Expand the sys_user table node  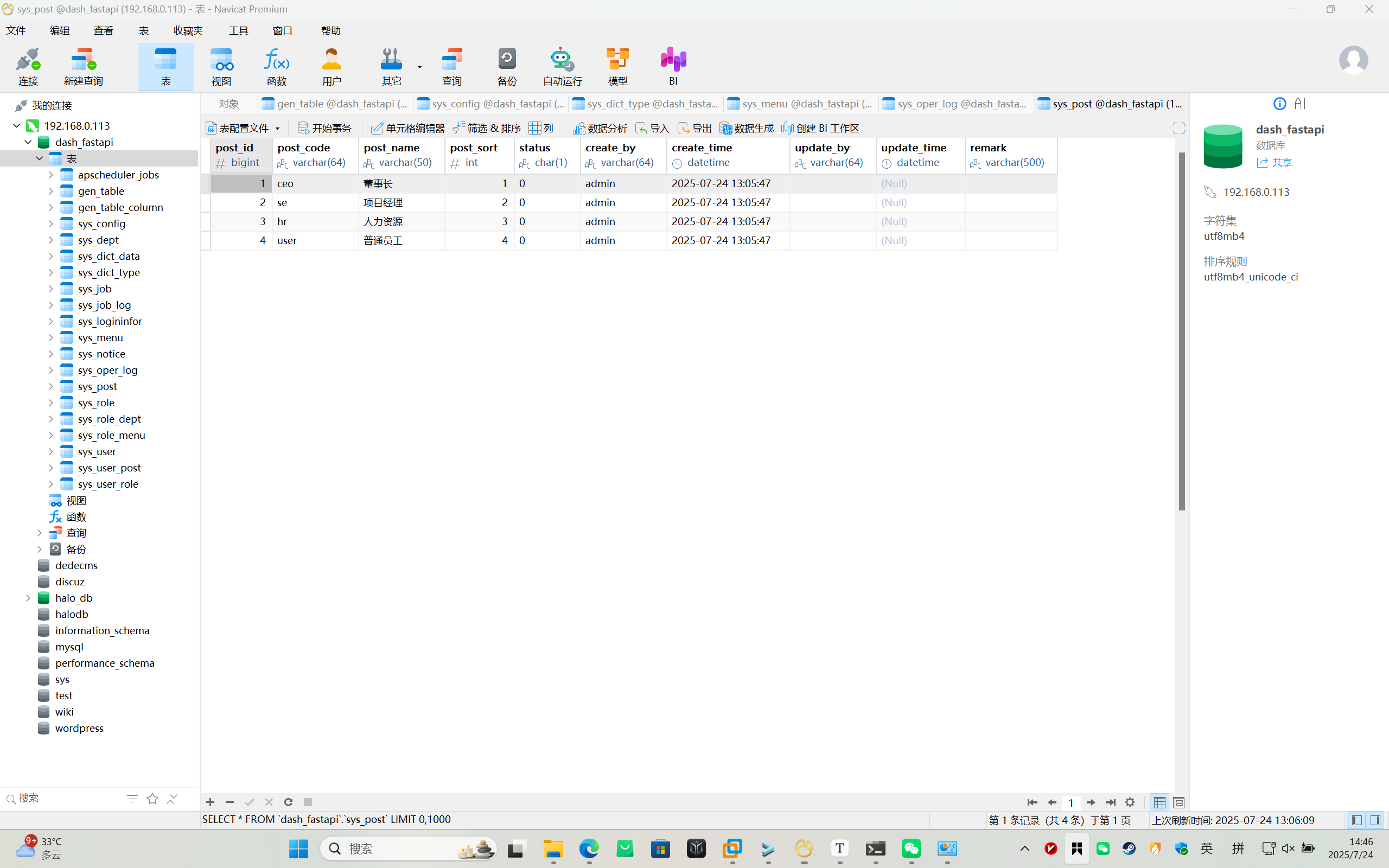click(50, 452)
